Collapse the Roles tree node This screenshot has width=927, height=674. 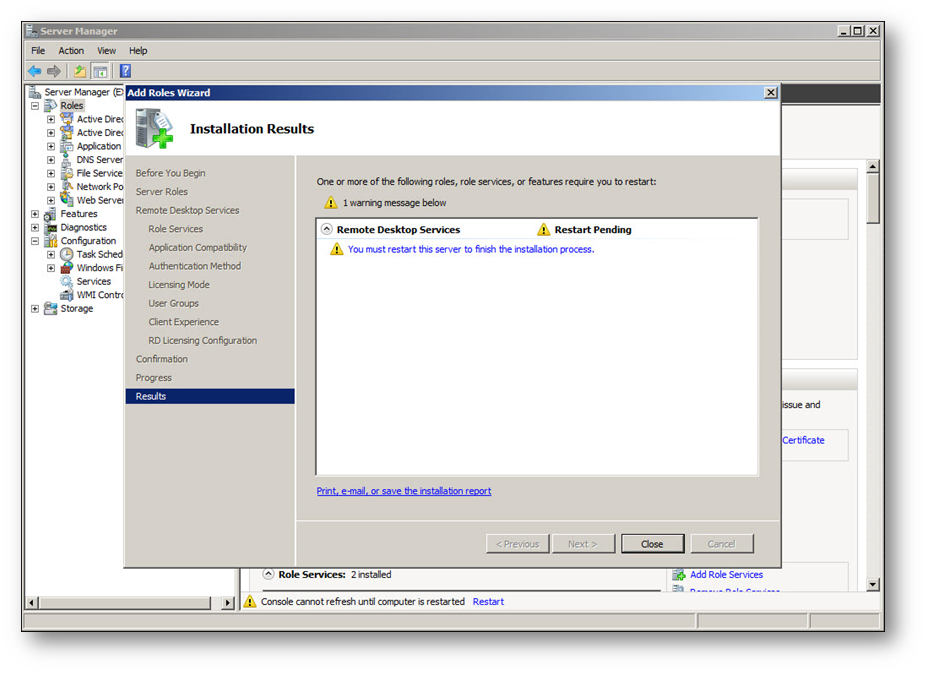[x=35, y=106]
